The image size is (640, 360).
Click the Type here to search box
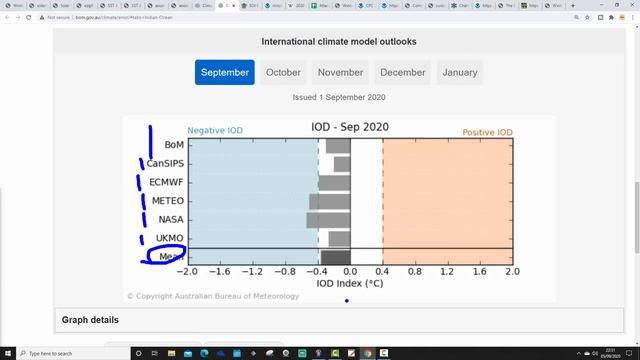(x=73, y=353)
